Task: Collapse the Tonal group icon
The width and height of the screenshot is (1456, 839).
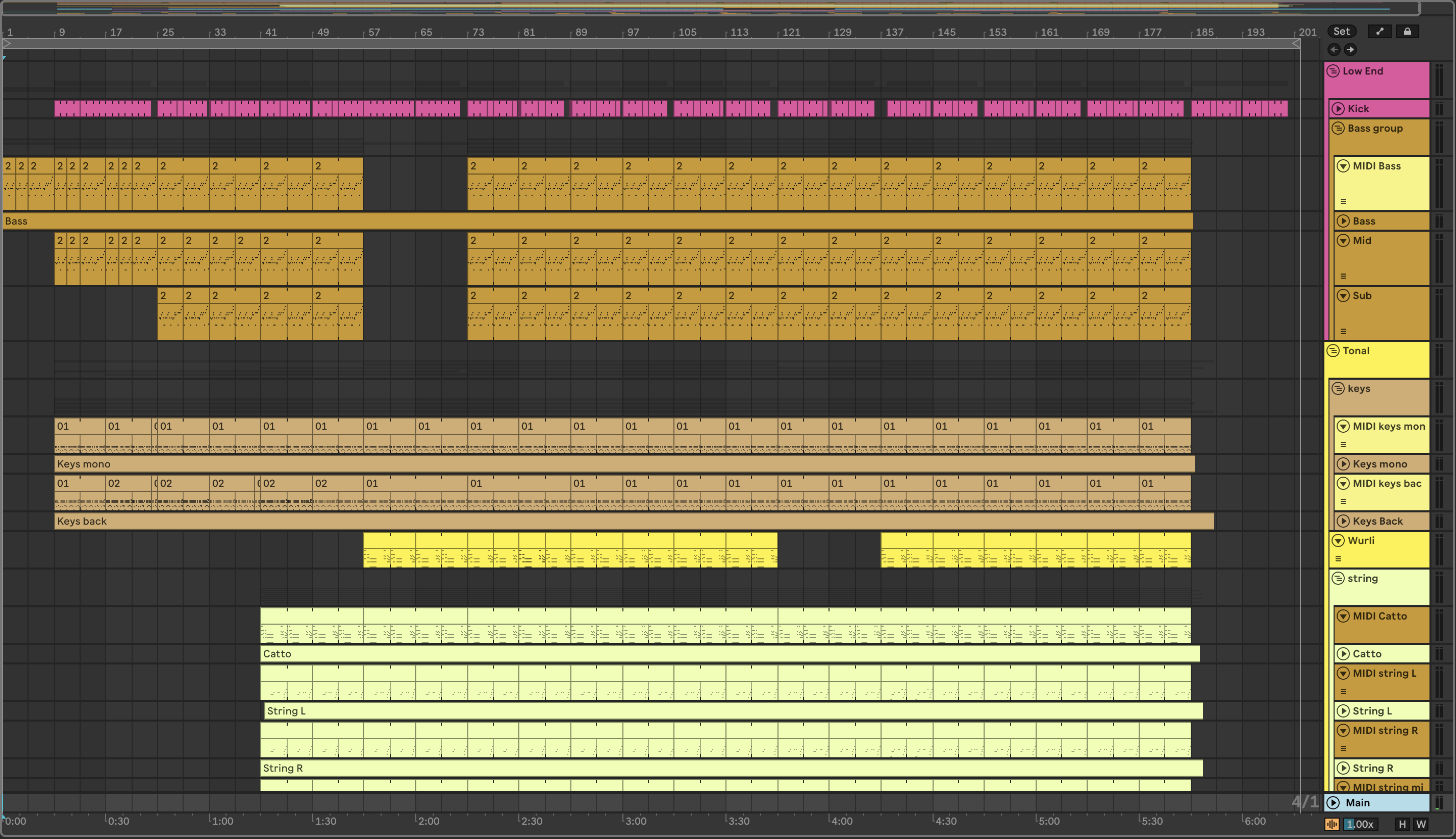Action: click(x=1333, y=351)
